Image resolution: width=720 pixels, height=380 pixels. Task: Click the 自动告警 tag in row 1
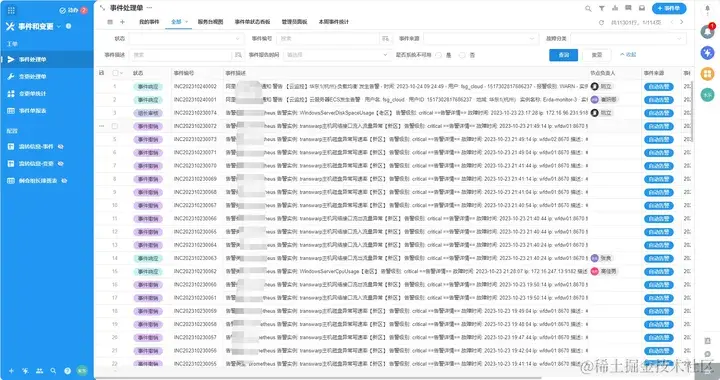(x=658, y=87)
